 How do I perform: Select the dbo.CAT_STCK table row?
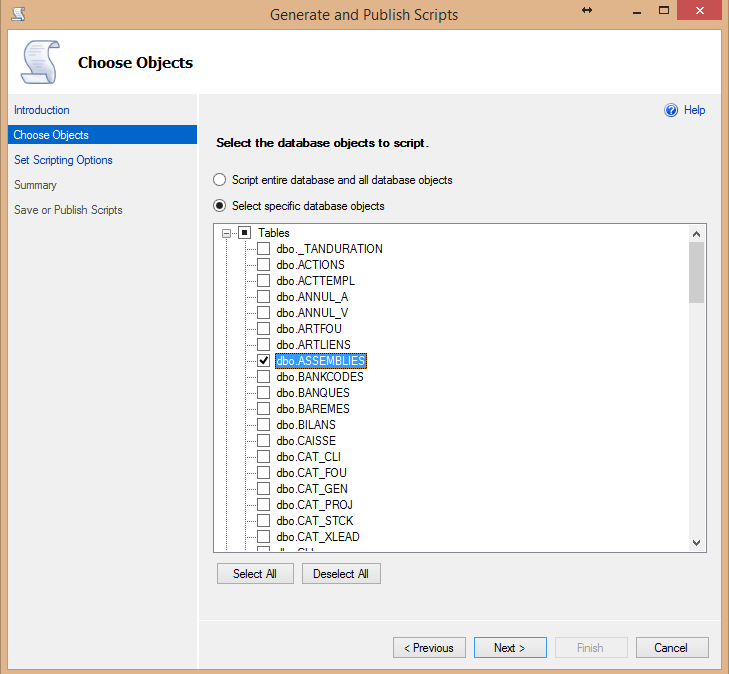click(314, 521)
